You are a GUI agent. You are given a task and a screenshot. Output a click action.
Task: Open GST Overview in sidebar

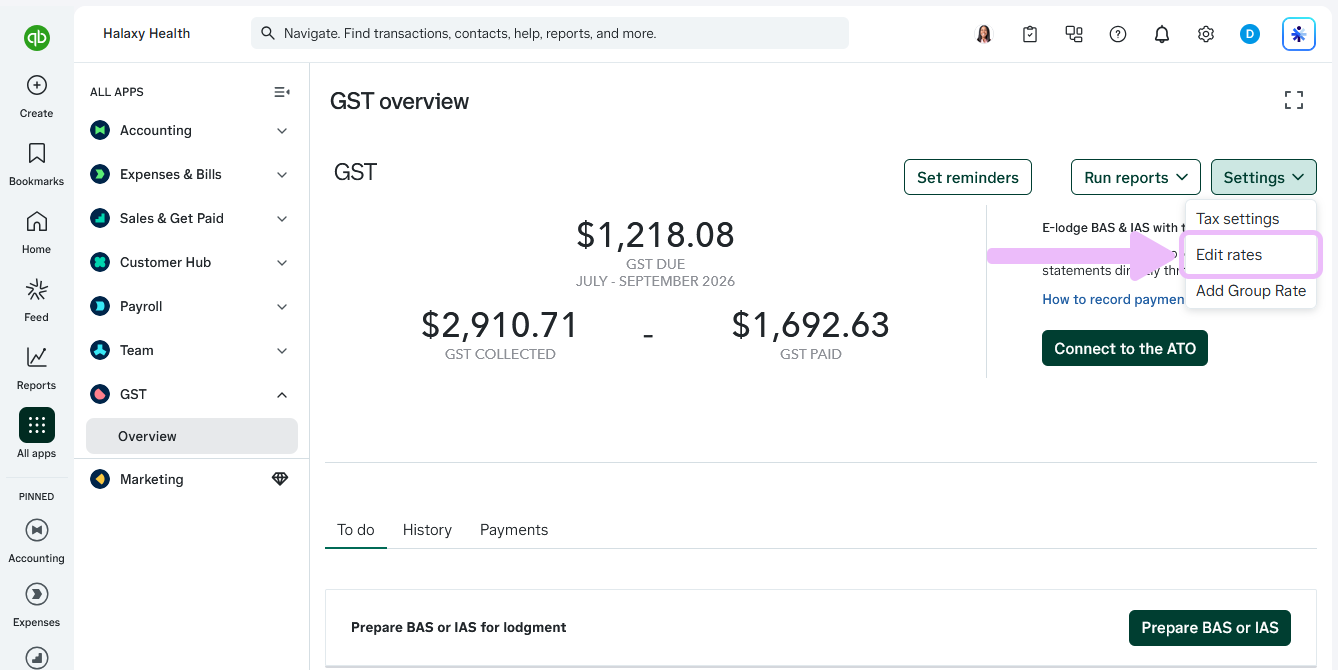coord(192,436)
